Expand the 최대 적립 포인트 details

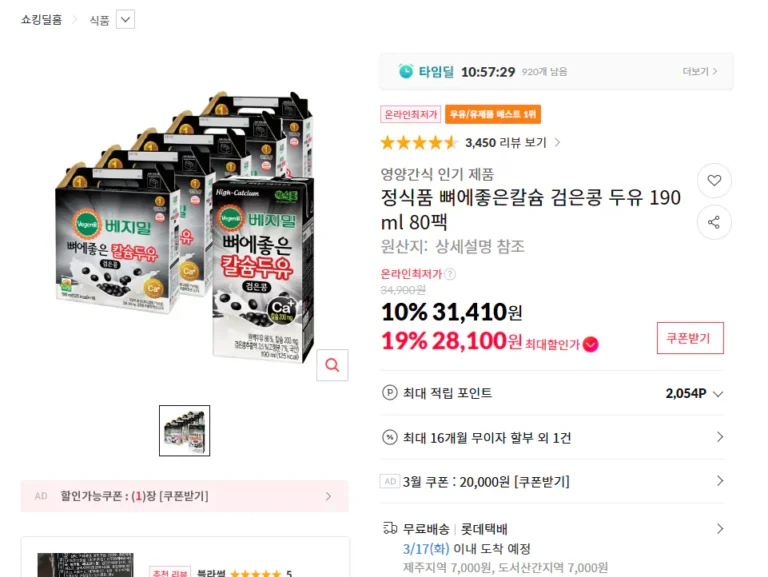pyautogui.click(x=717, y=394)
